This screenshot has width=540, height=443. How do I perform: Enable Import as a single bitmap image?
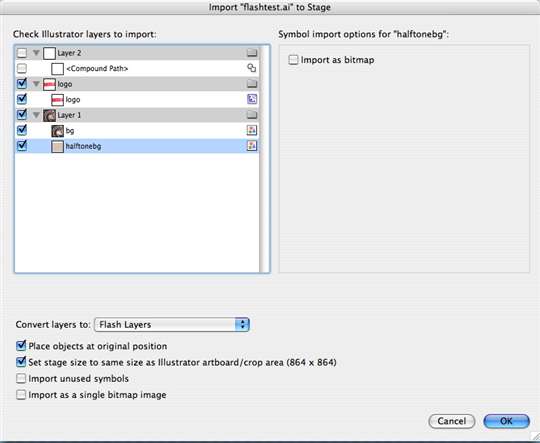(21, 394)
